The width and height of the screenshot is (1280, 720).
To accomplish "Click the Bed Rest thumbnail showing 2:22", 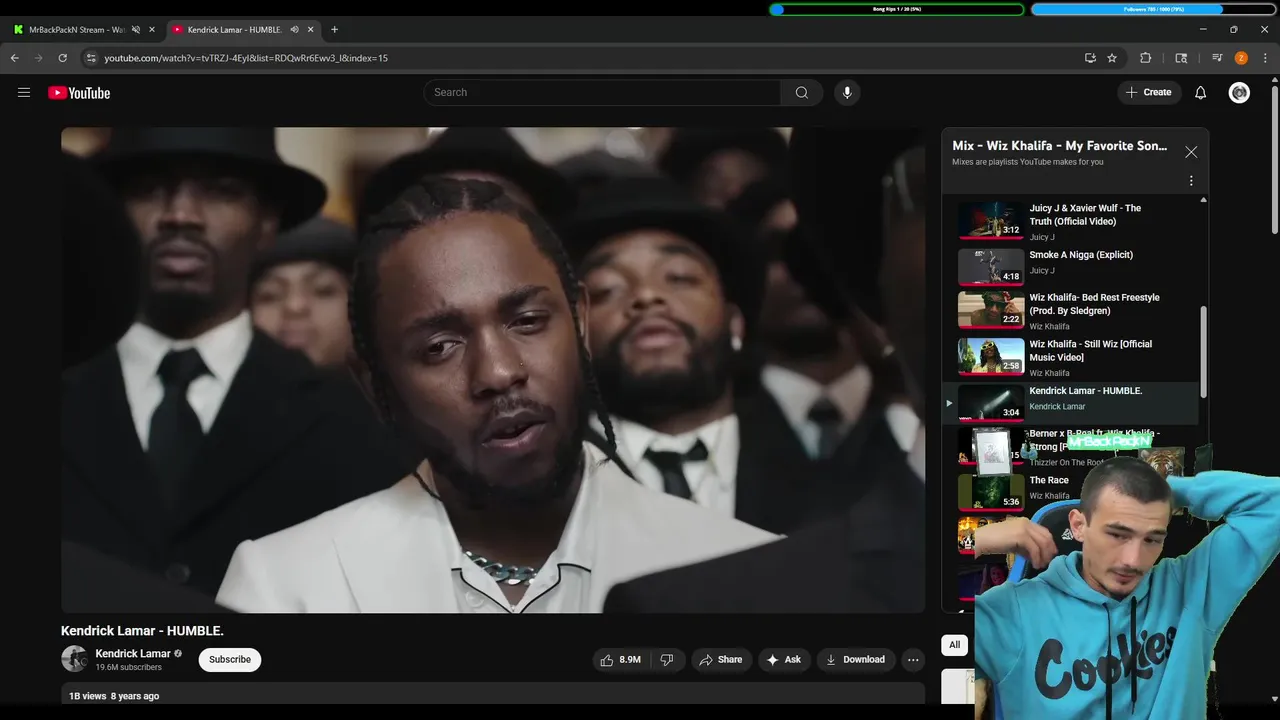I will (x=991, y=310).
